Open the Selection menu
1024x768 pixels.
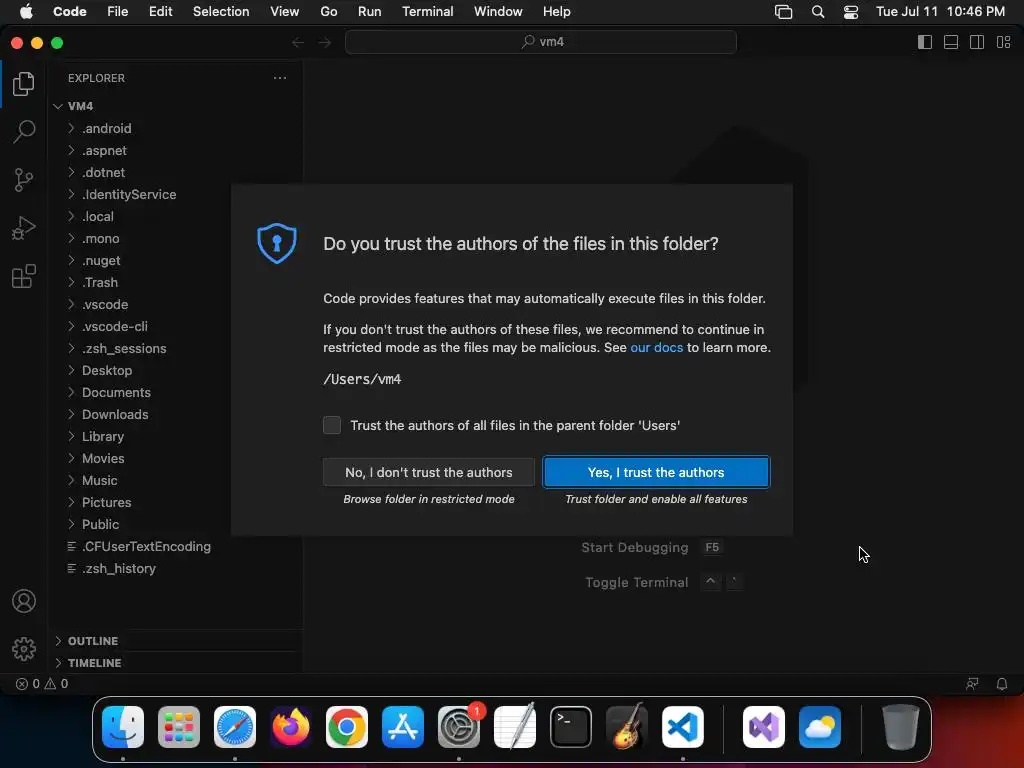pos(221,12)
